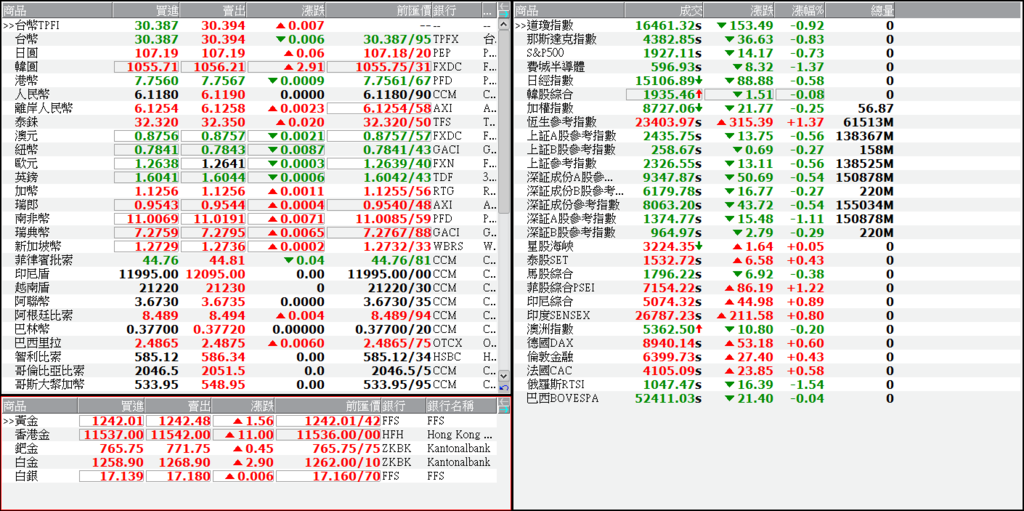Click forex panel 漲跌 column header
Viewport: 1024px width, 511px height.
[x=286, y=10]
